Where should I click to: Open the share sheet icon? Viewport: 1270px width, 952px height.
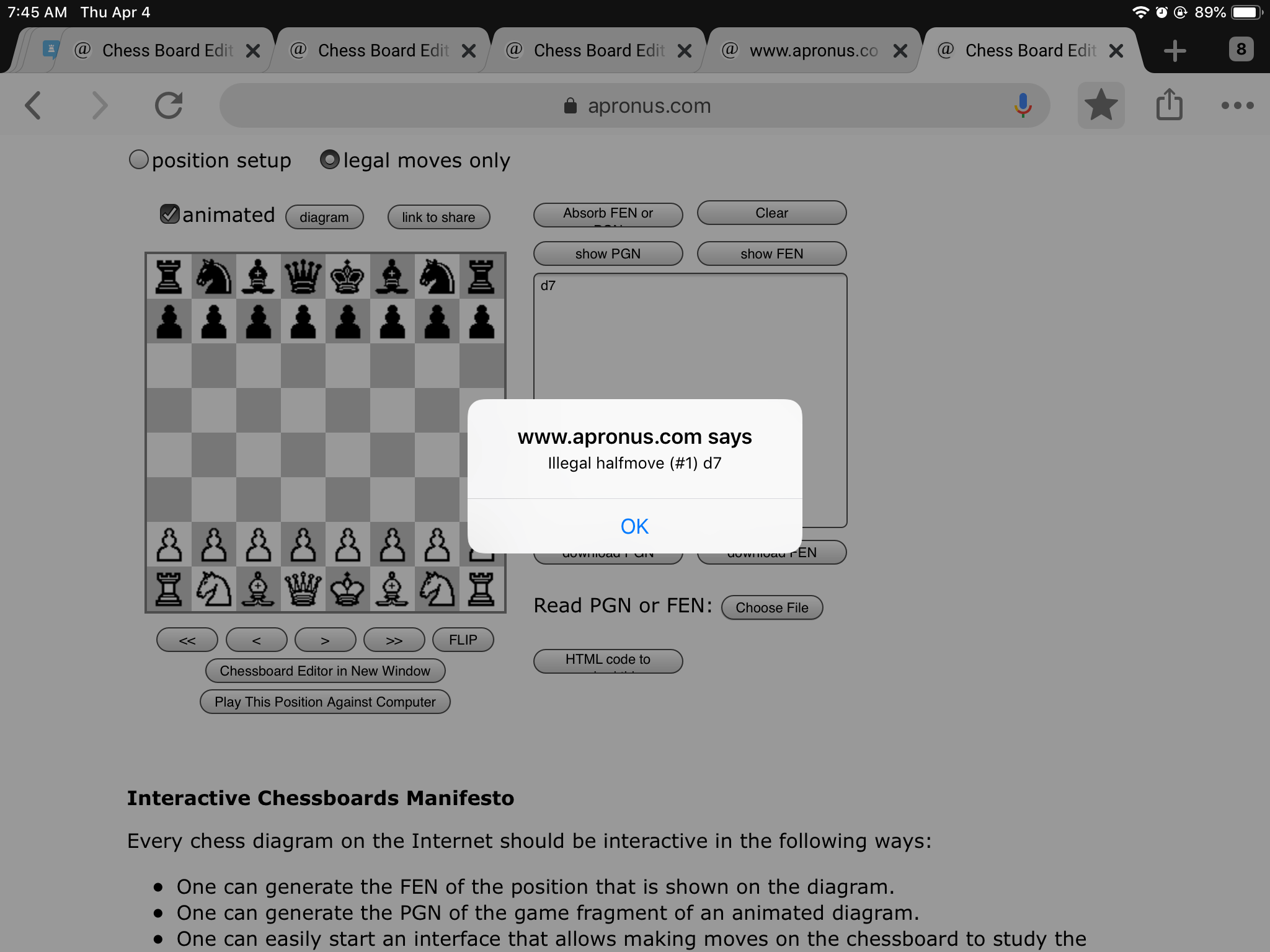coord(1170,104)
